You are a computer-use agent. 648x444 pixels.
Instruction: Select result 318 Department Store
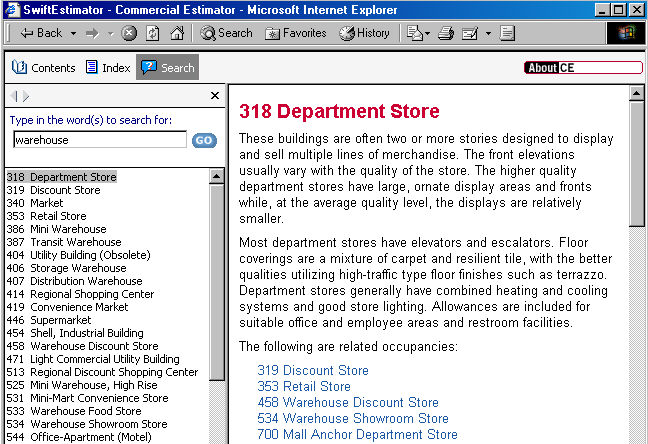(x=62, y=177)
